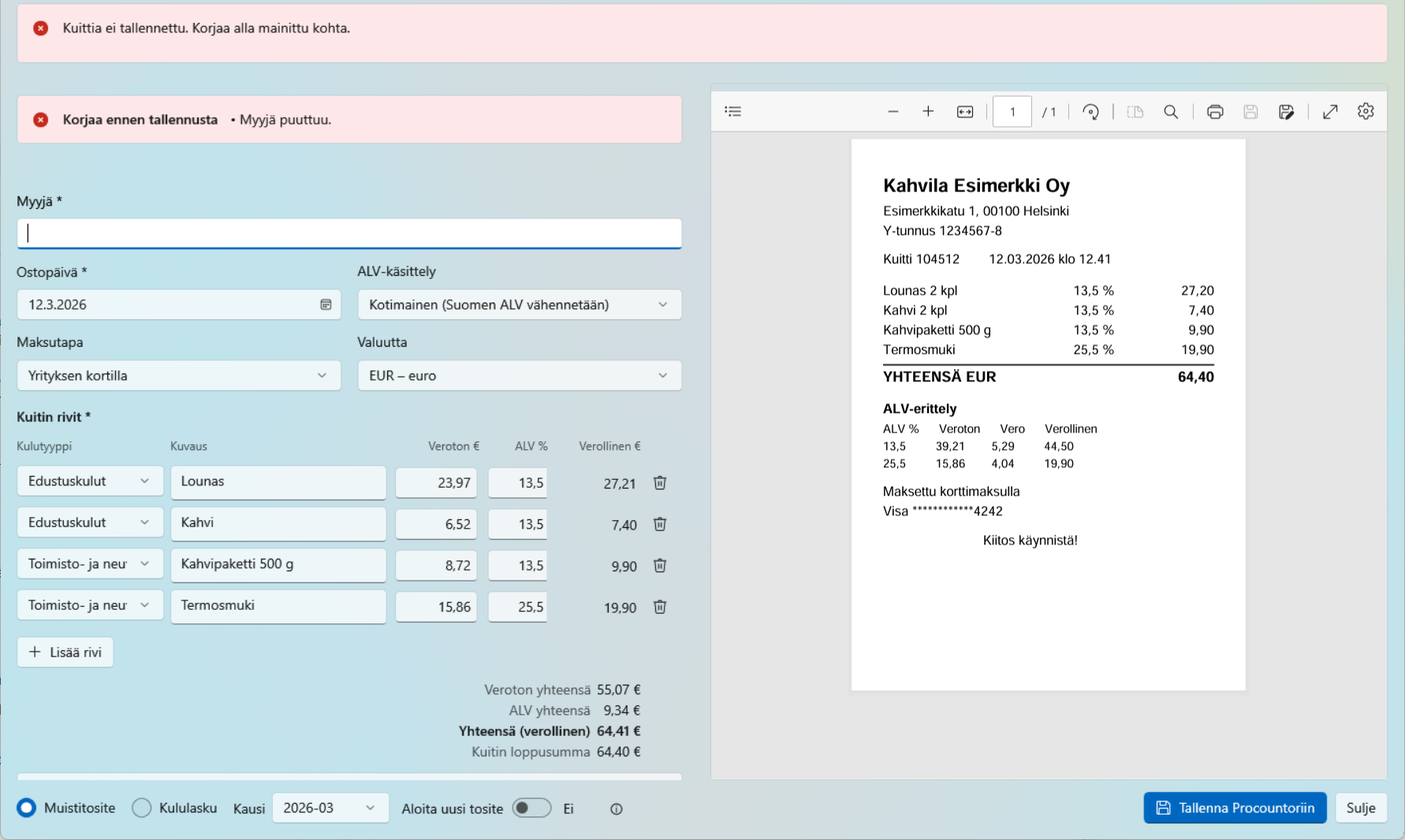Viewport: 1405px width, 840px height.
Task: Click the Myyjä puuttuu error message
Action: tap(285, 120)
